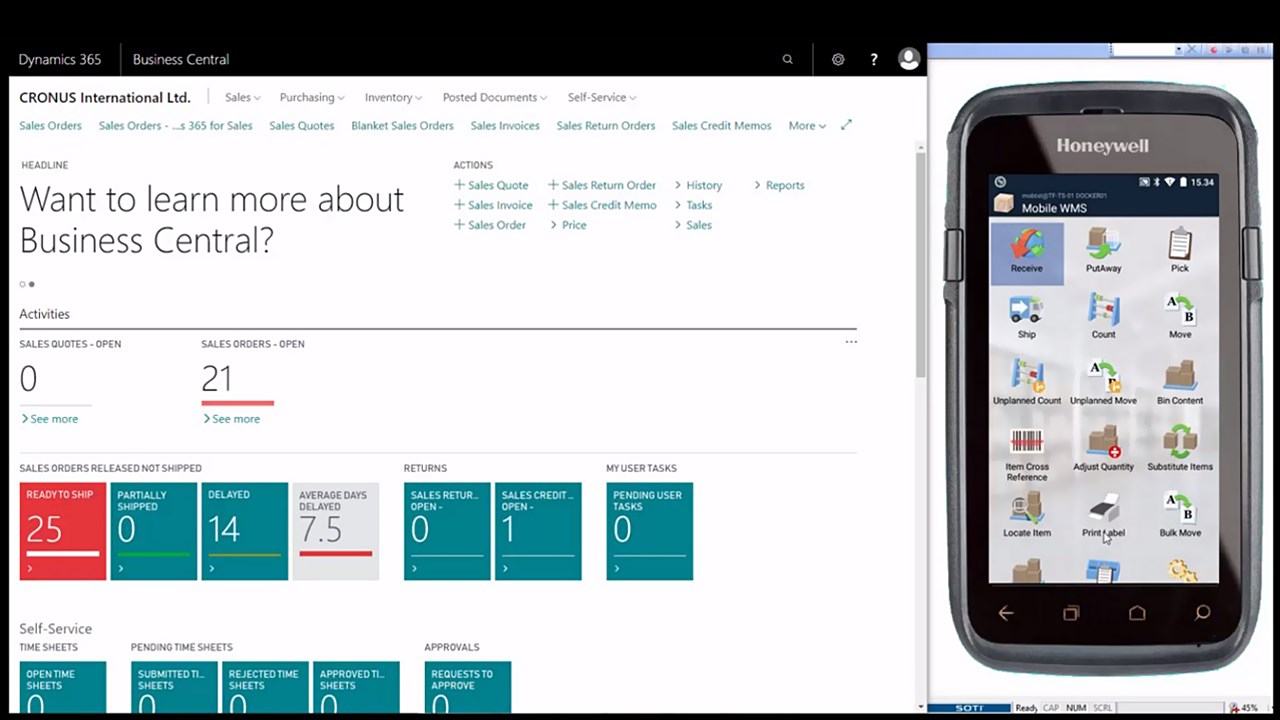The height and width of the screenshot is (720, 1280).
Task: Open Sales Invoices navigation link
Action: 505,125
